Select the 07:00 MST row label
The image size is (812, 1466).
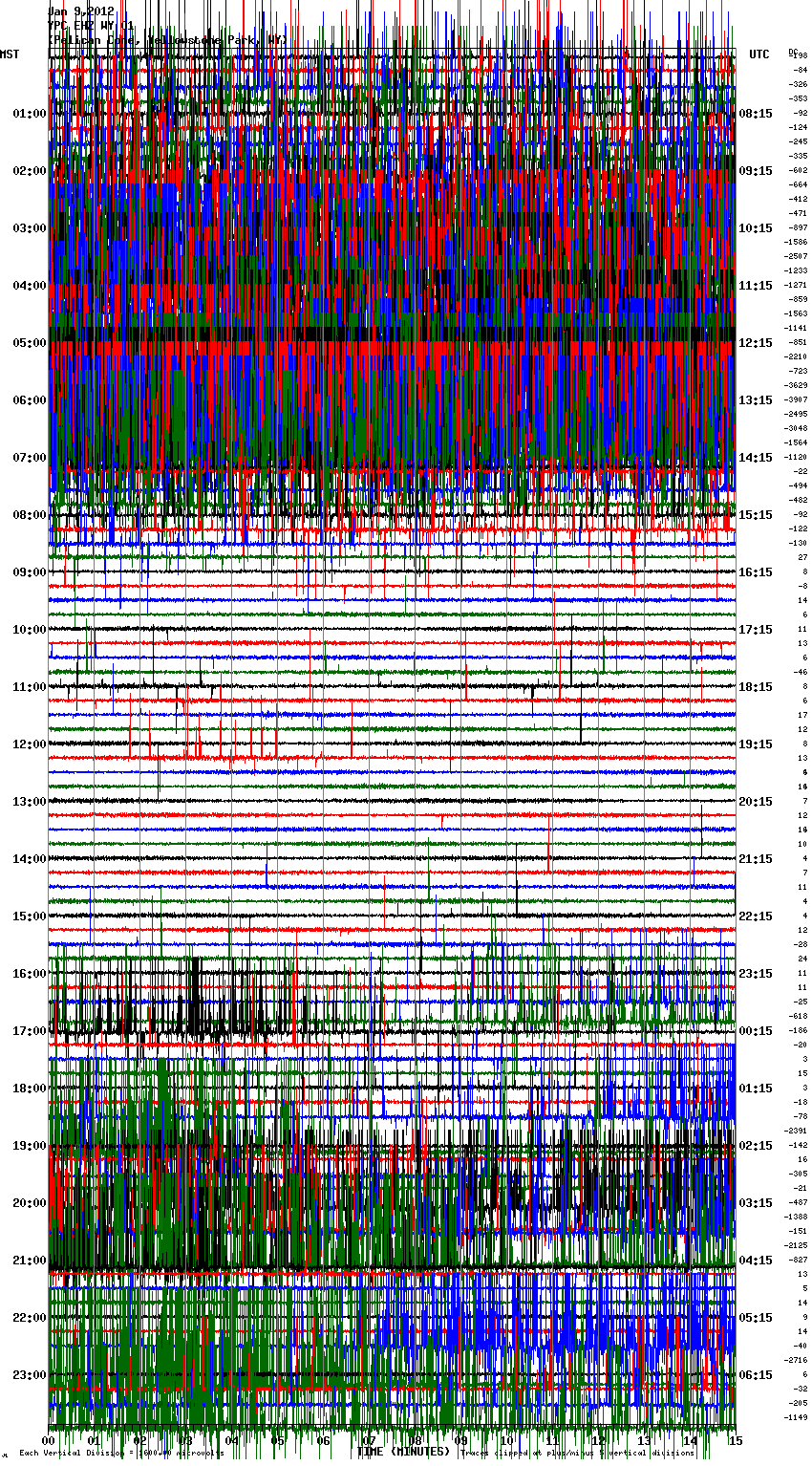29,458
